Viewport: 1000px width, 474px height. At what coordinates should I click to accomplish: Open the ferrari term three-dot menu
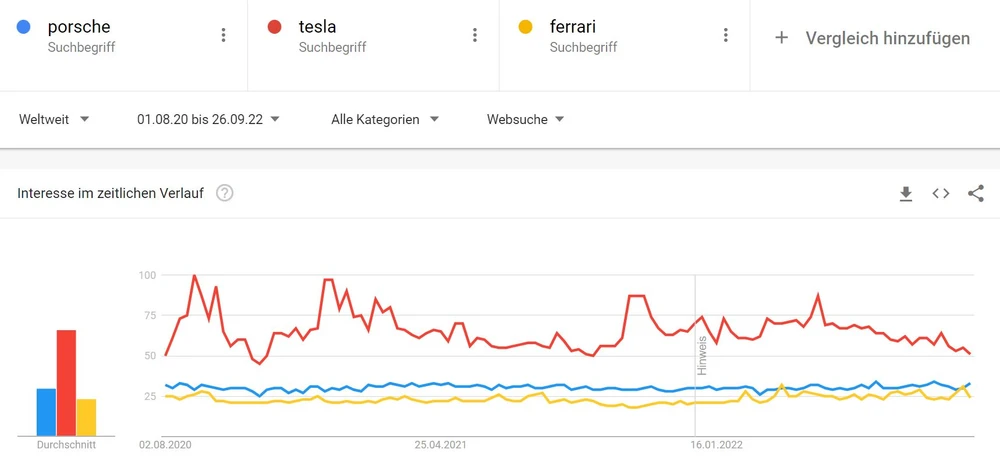726,36
